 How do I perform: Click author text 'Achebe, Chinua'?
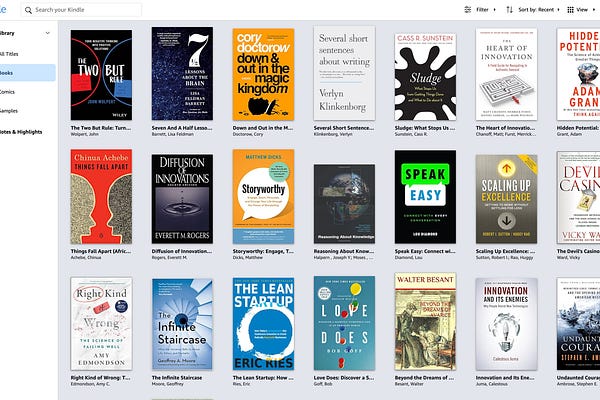coord(86,258)
